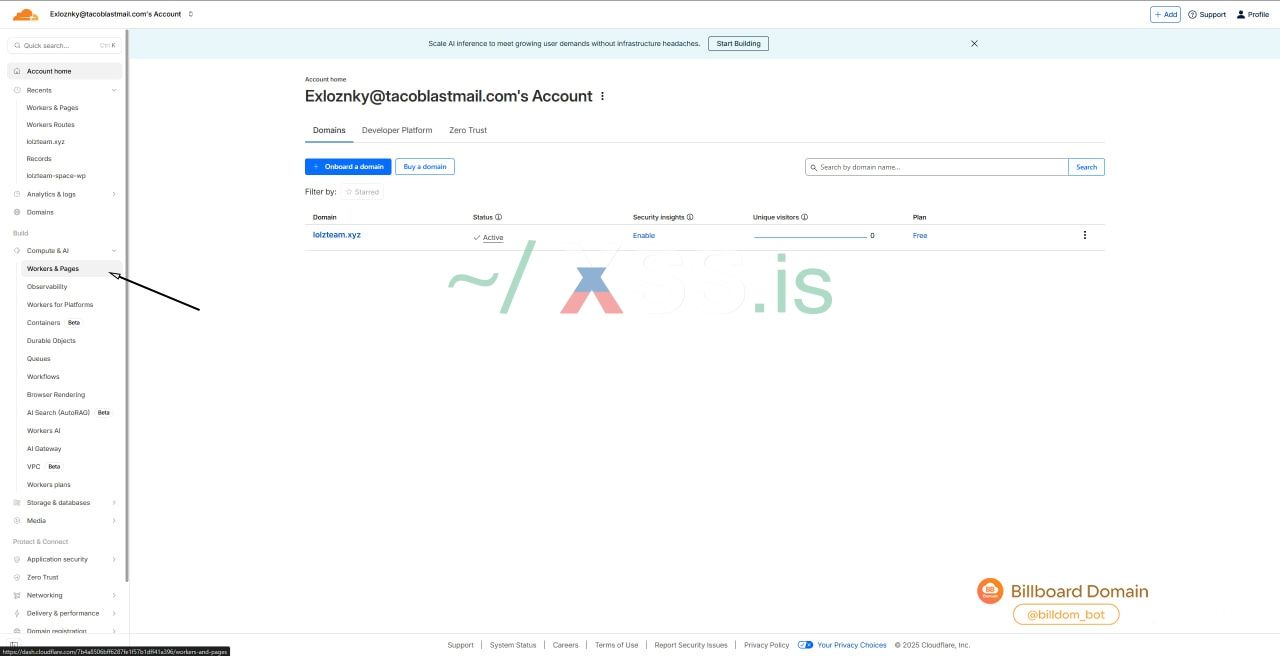Open recent item Records
Viewport: 1280px width, 656px height.
click(39, 159)
